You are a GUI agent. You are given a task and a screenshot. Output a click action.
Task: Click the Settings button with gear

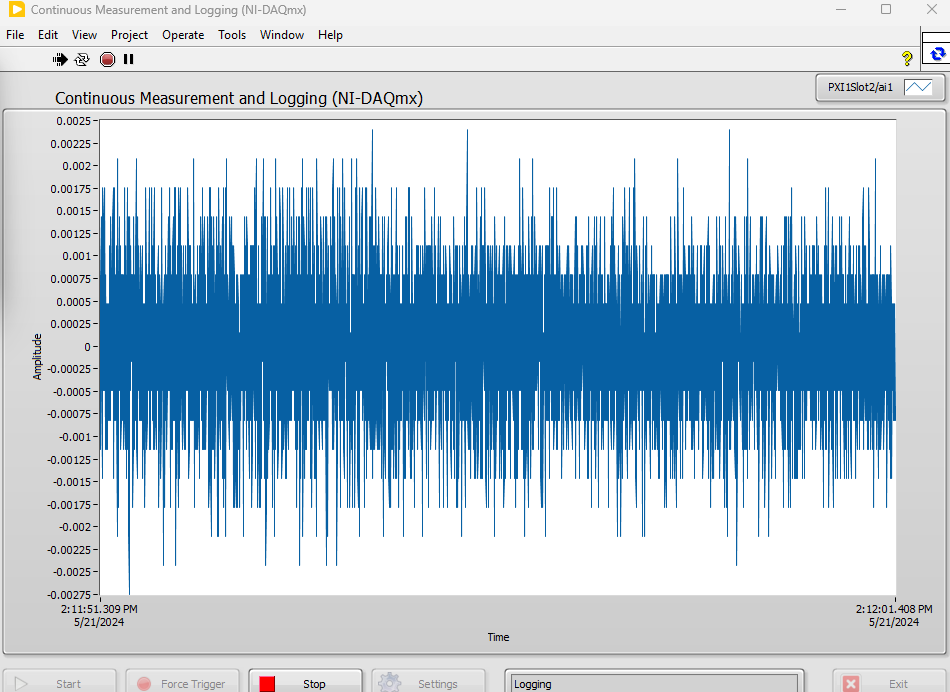point(427,683)
